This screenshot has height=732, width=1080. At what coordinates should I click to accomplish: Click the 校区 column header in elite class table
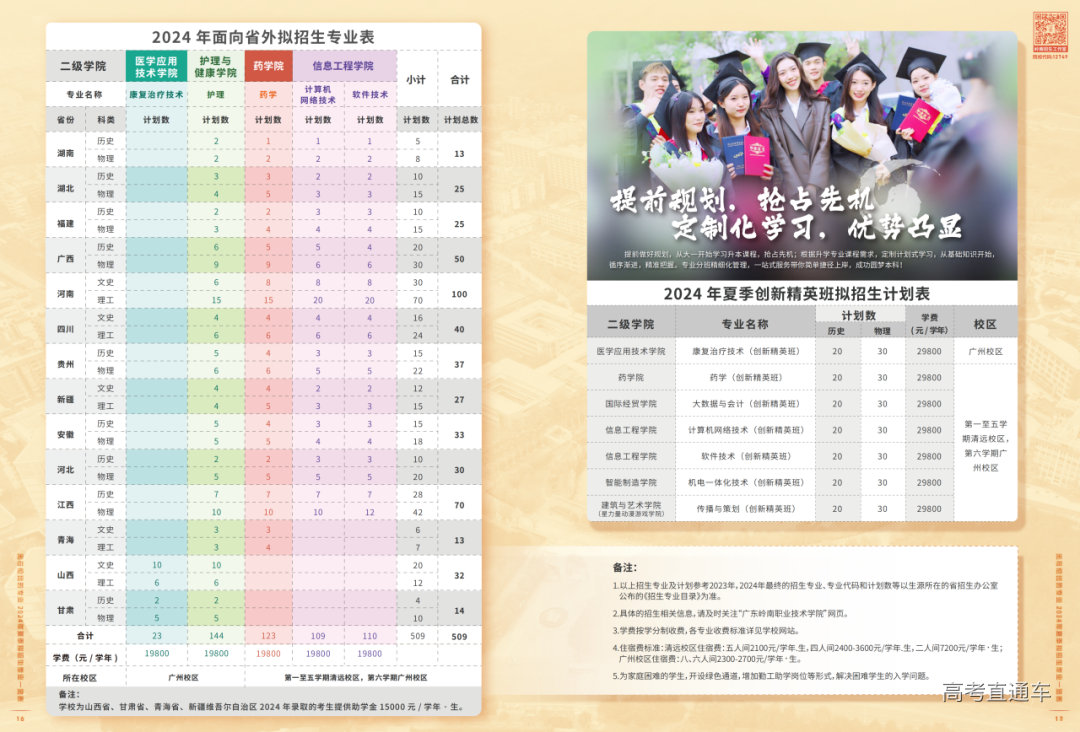(x=984, y=324)
